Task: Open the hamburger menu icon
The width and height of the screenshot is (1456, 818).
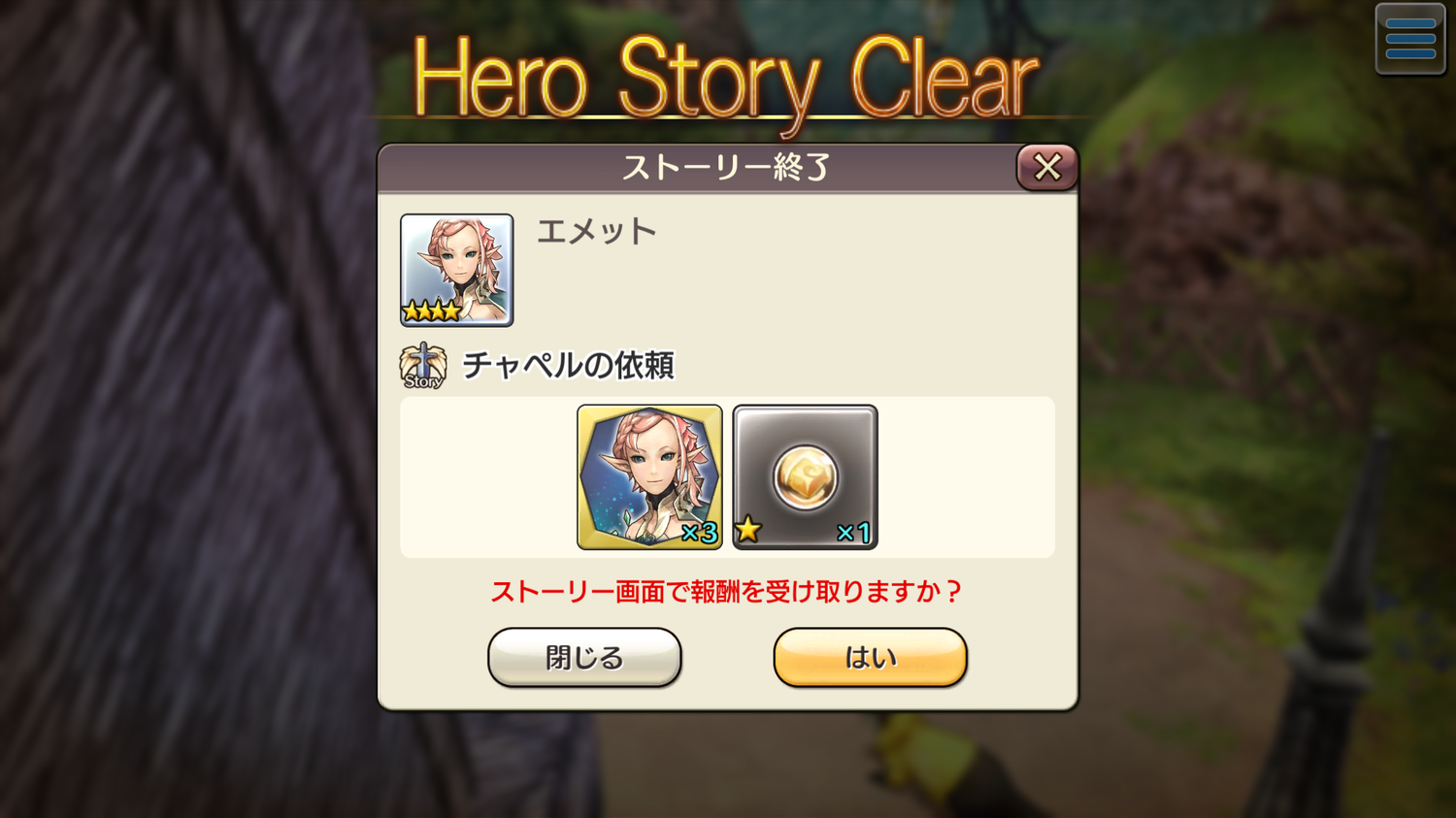Action: point(1410,39)
